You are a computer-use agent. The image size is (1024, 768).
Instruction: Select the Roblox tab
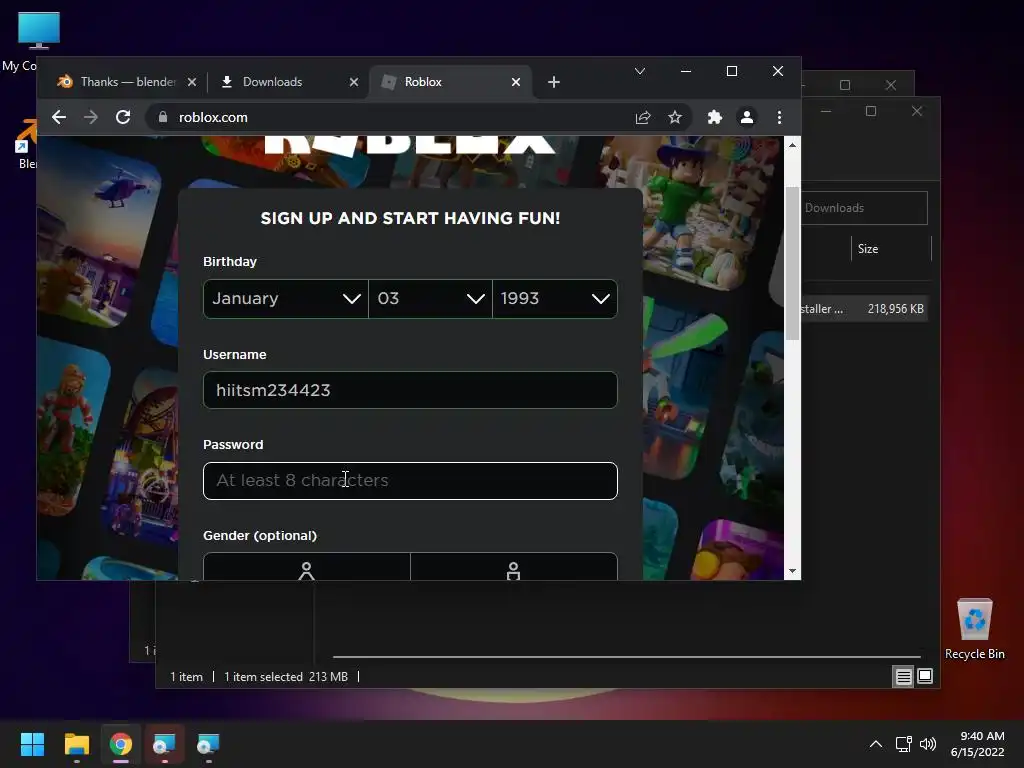pyautogui.click(x=451, y=82)
